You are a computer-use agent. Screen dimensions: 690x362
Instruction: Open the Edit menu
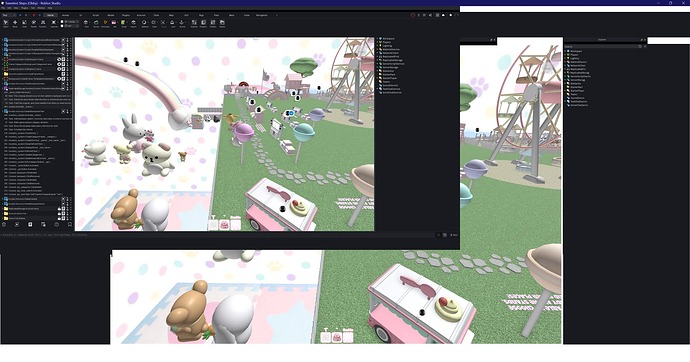pos(9,8)
